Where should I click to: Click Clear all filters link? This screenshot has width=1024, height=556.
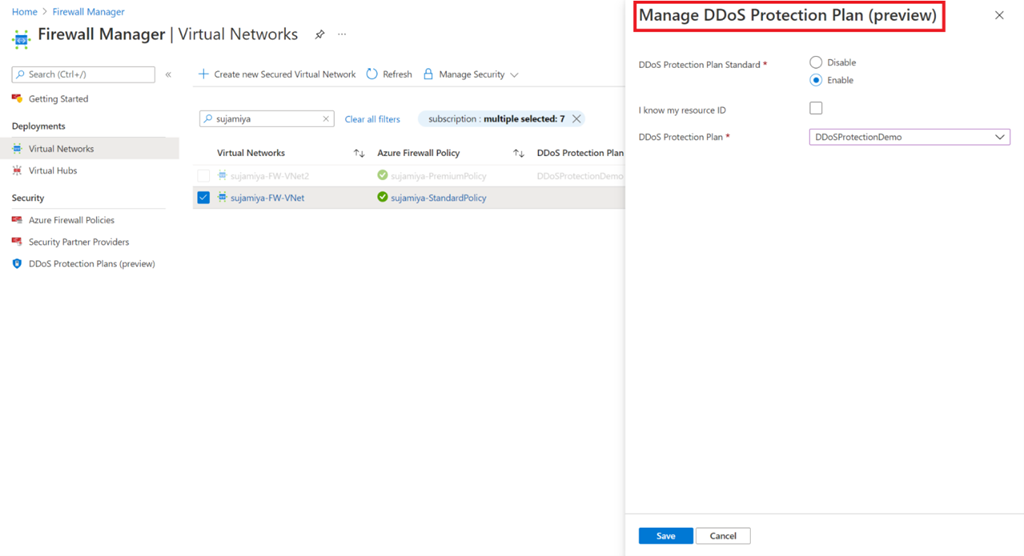pyautogui.click(x=372, y=119)
